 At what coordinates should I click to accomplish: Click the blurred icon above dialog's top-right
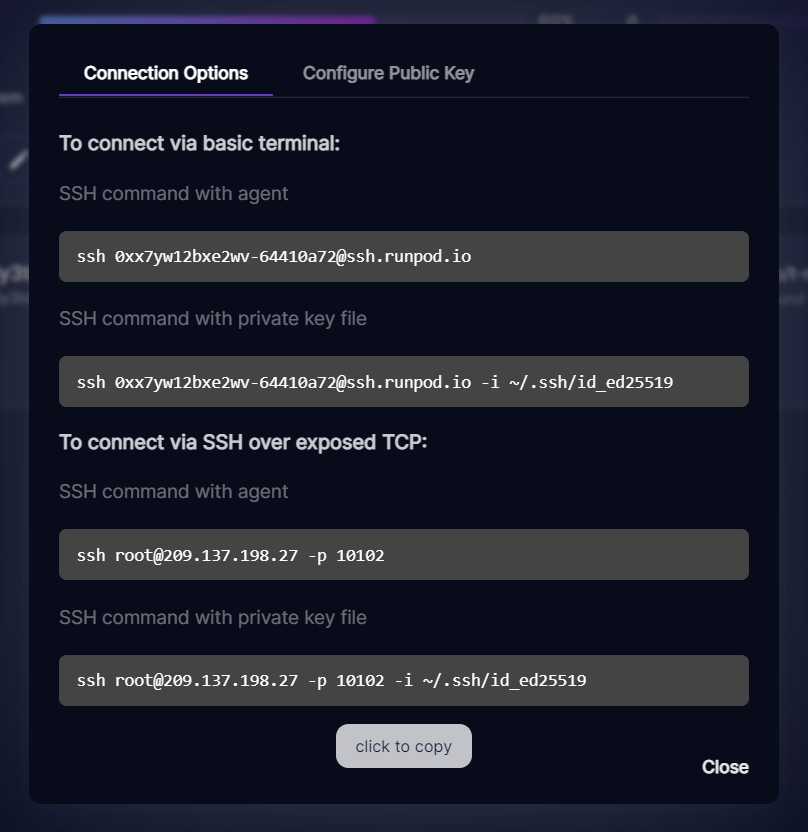coord(633,18)
